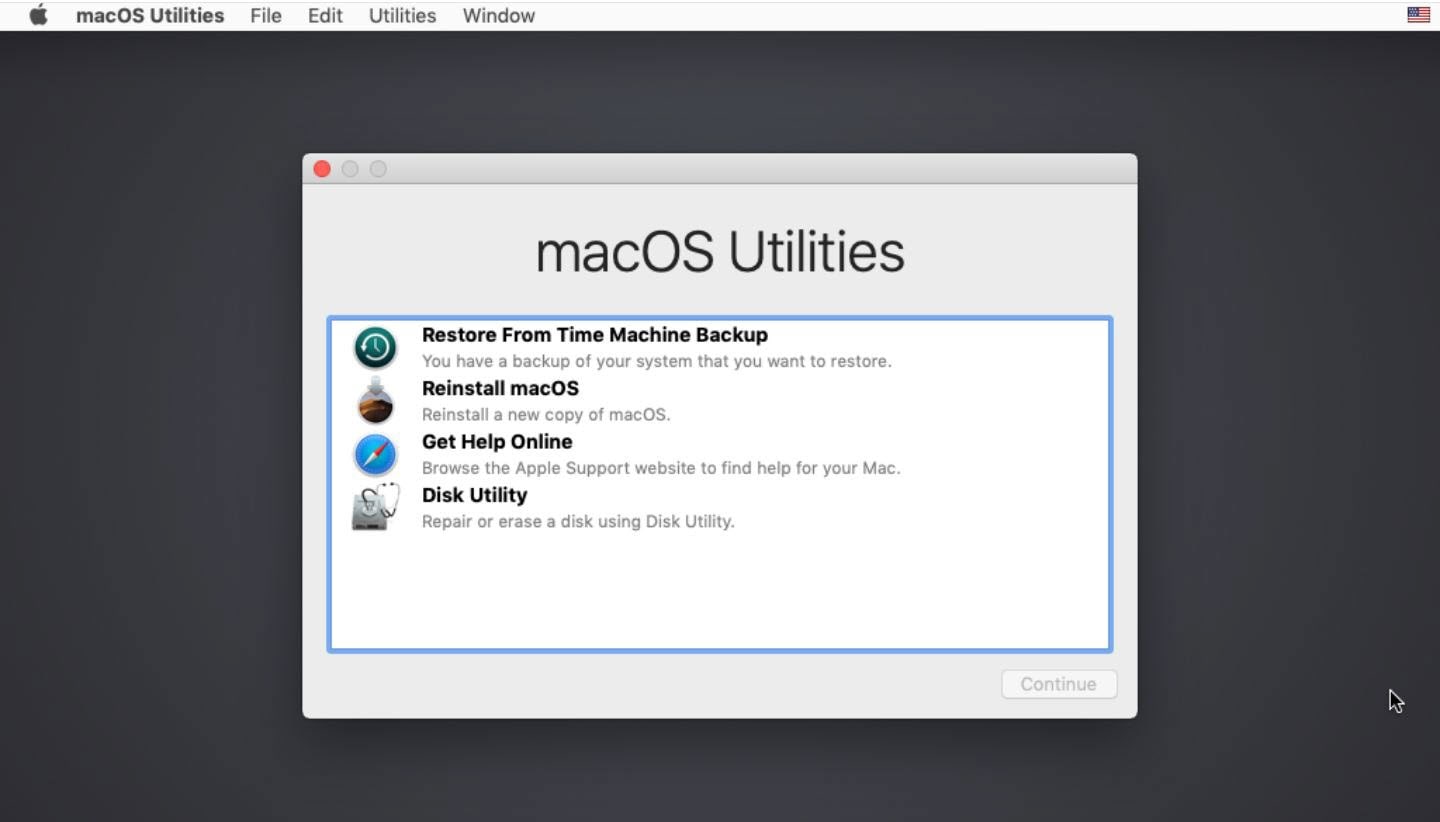The height and width of the screenshot is (822, 1440).
Task: Open the Window menu
Action: tap(499, 16)
